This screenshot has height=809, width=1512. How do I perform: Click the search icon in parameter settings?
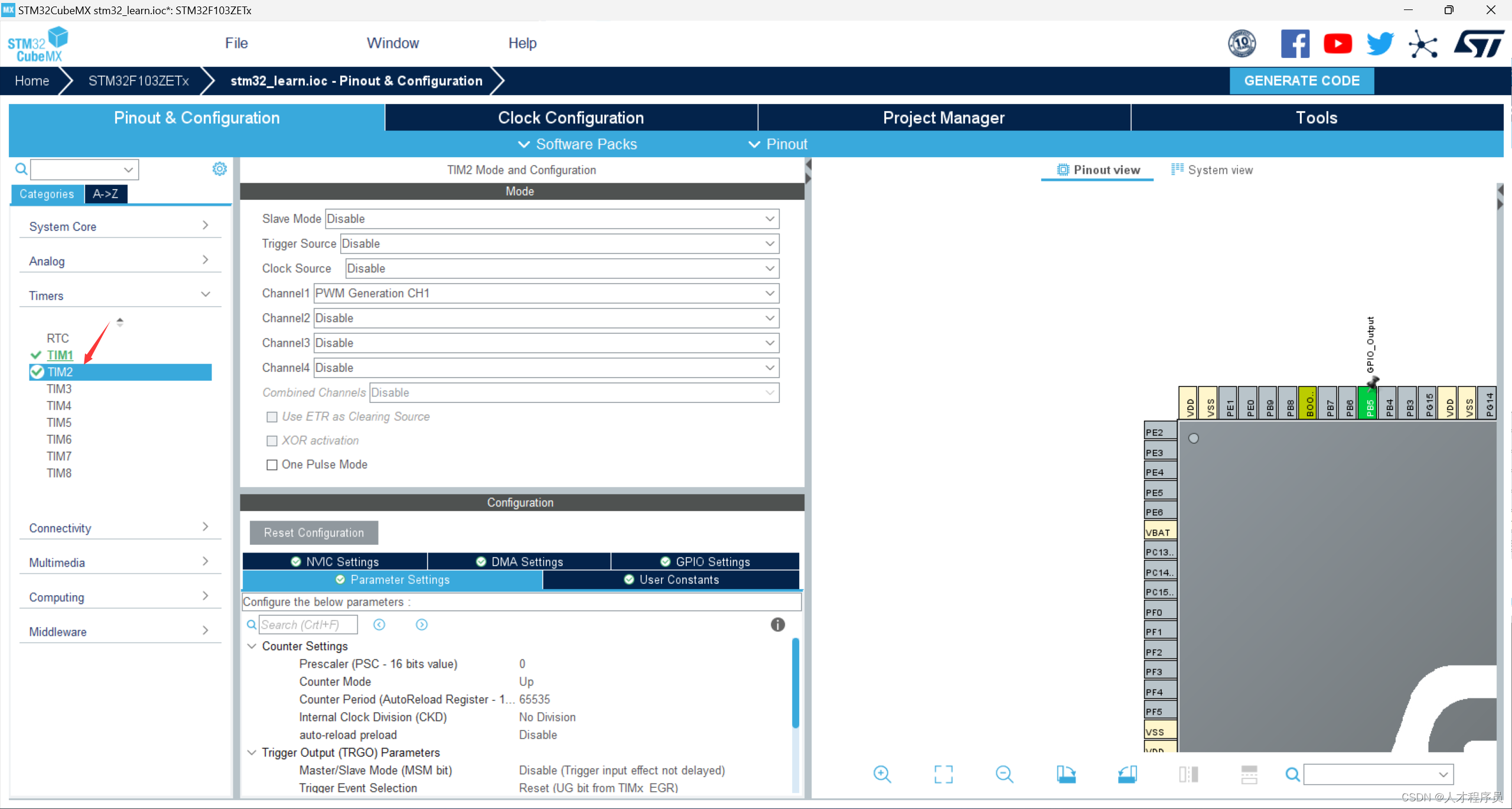tap(251, 624)
